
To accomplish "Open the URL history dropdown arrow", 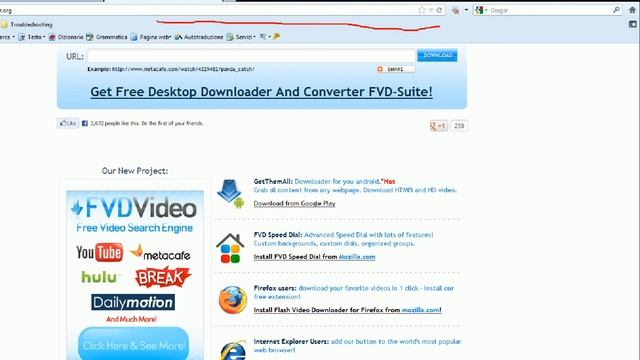I will click(431, 10).
